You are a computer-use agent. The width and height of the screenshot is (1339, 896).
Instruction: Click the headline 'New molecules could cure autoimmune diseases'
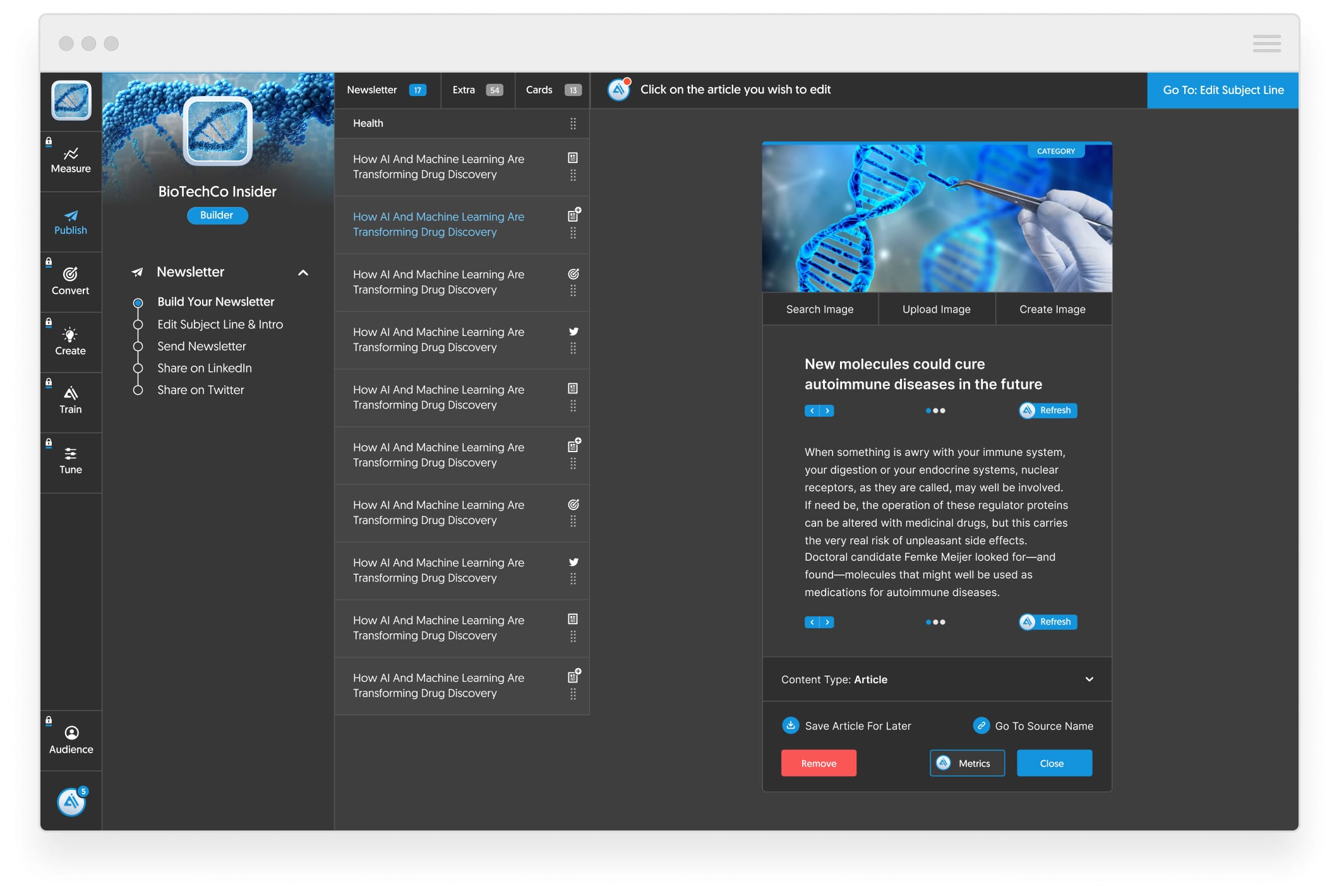[x=923, y=374]
